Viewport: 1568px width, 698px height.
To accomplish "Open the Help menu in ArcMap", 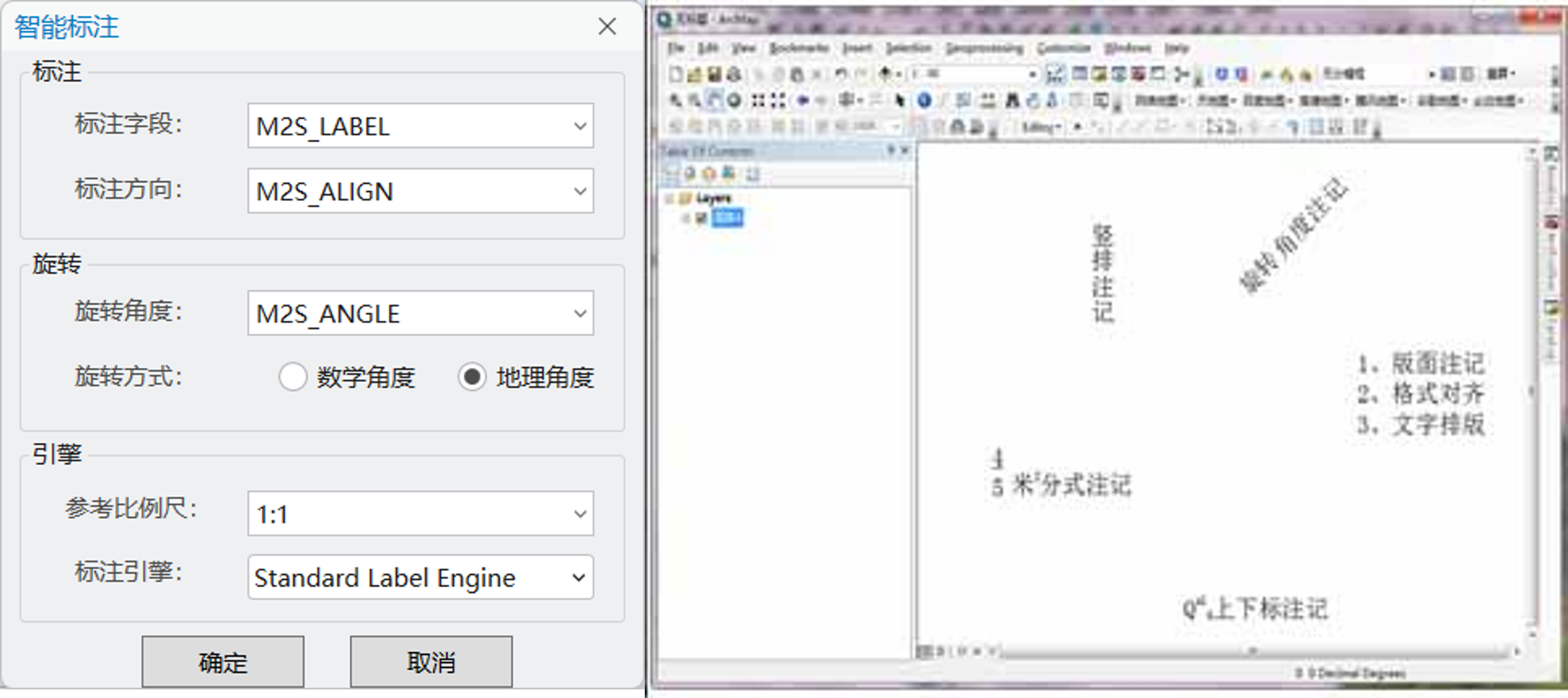I will point(1176,47).
